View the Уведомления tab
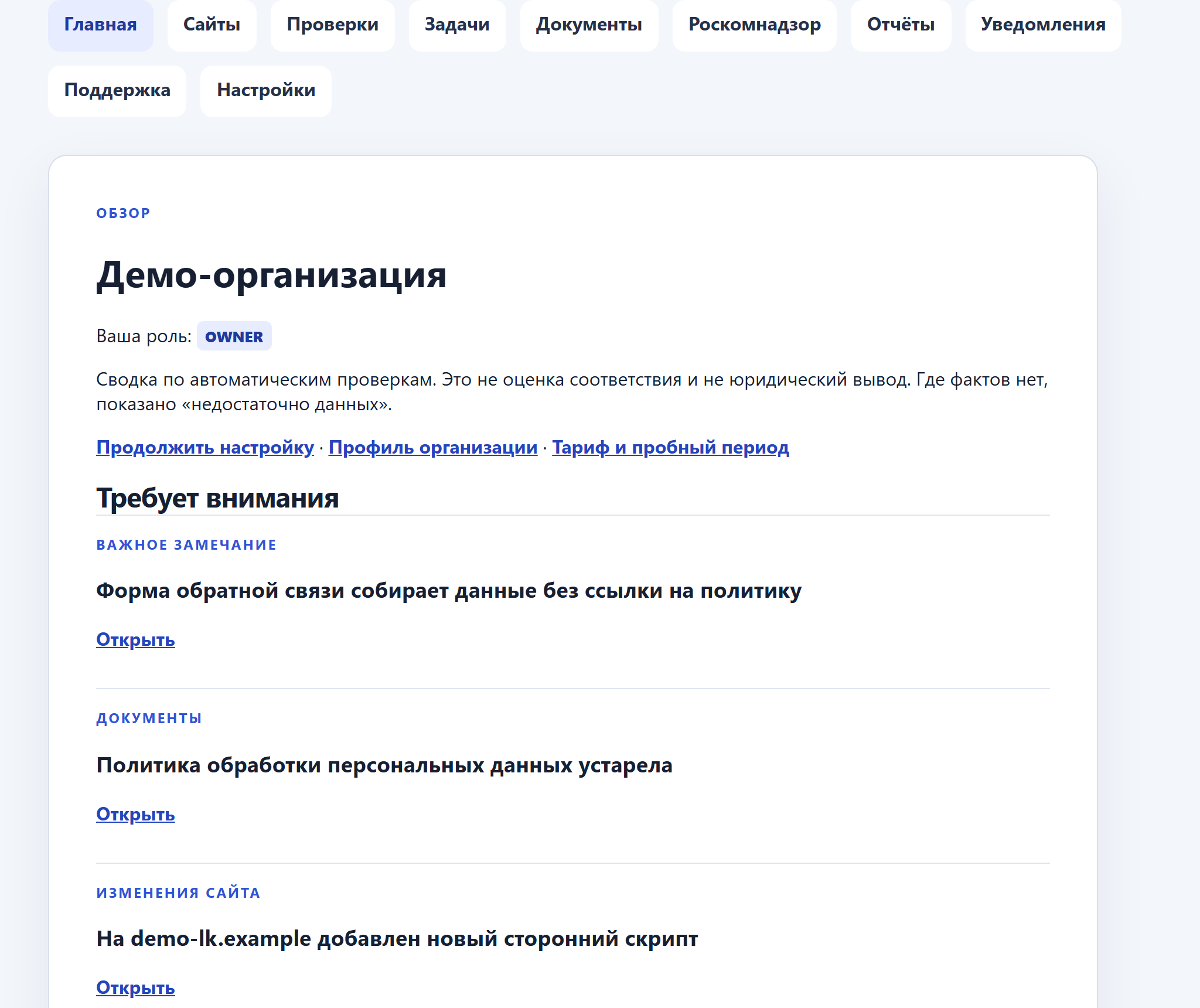Screen dimensions: 1200x1008 tap(1043, 25)
